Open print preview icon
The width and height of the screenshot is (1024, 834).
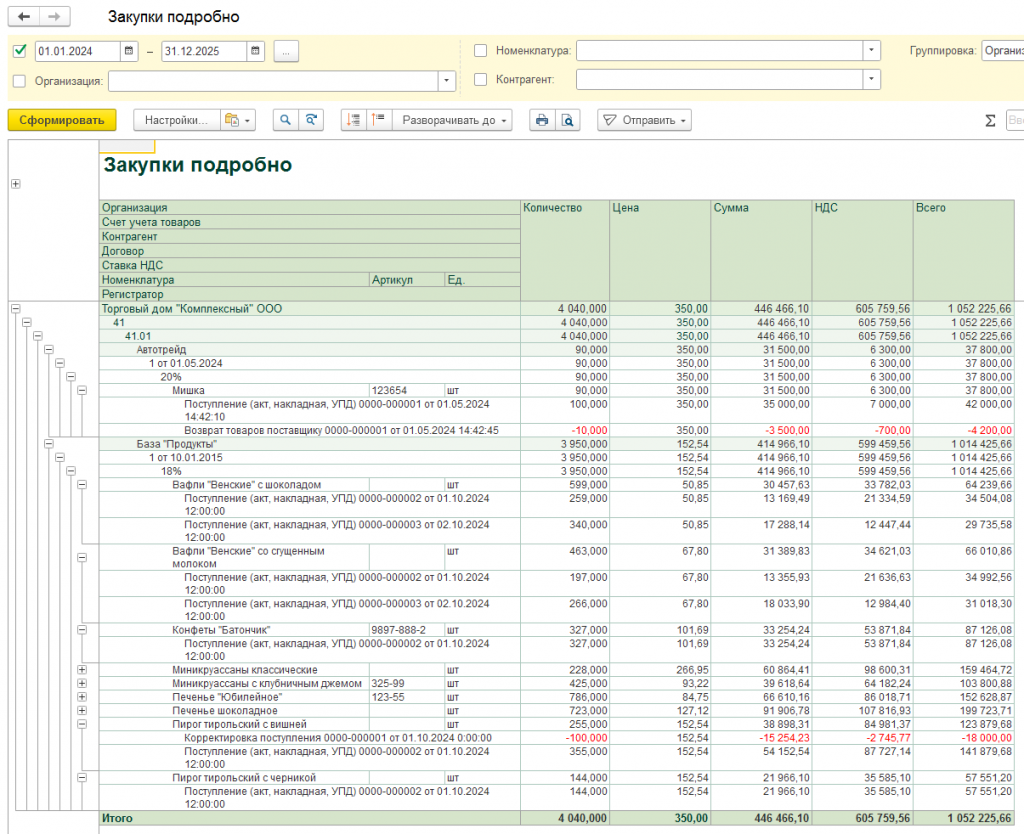pos(568,120)
